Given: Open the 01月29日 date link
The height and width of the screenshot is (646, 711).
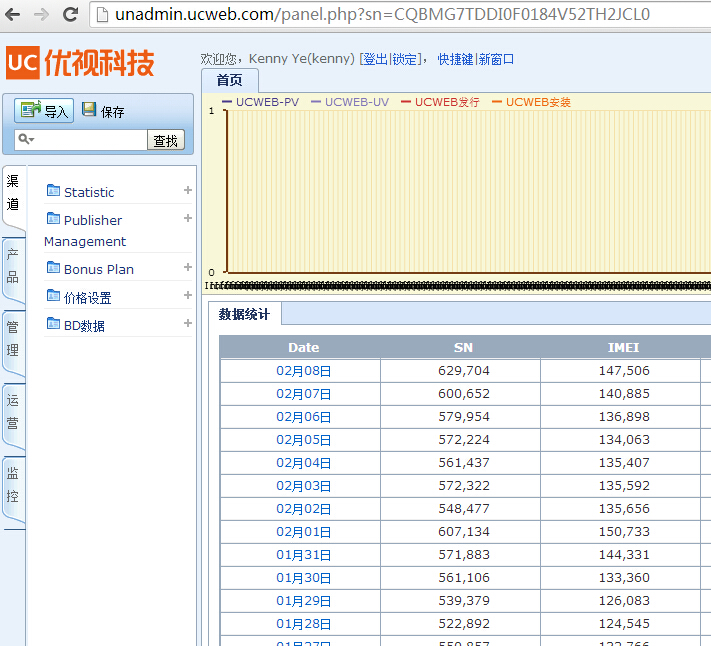Looking at the screenshot, I should tap(304, 601).
